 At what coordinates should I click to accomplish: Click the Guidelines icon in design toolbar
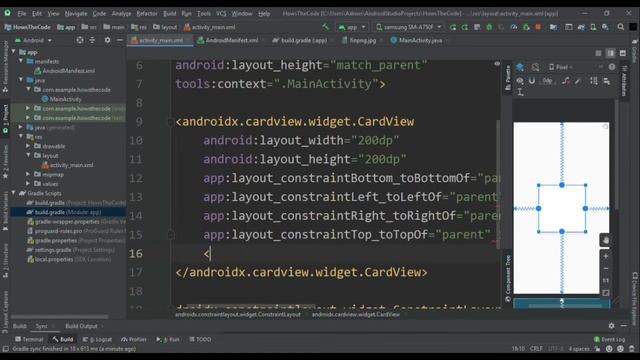point(520,93)
